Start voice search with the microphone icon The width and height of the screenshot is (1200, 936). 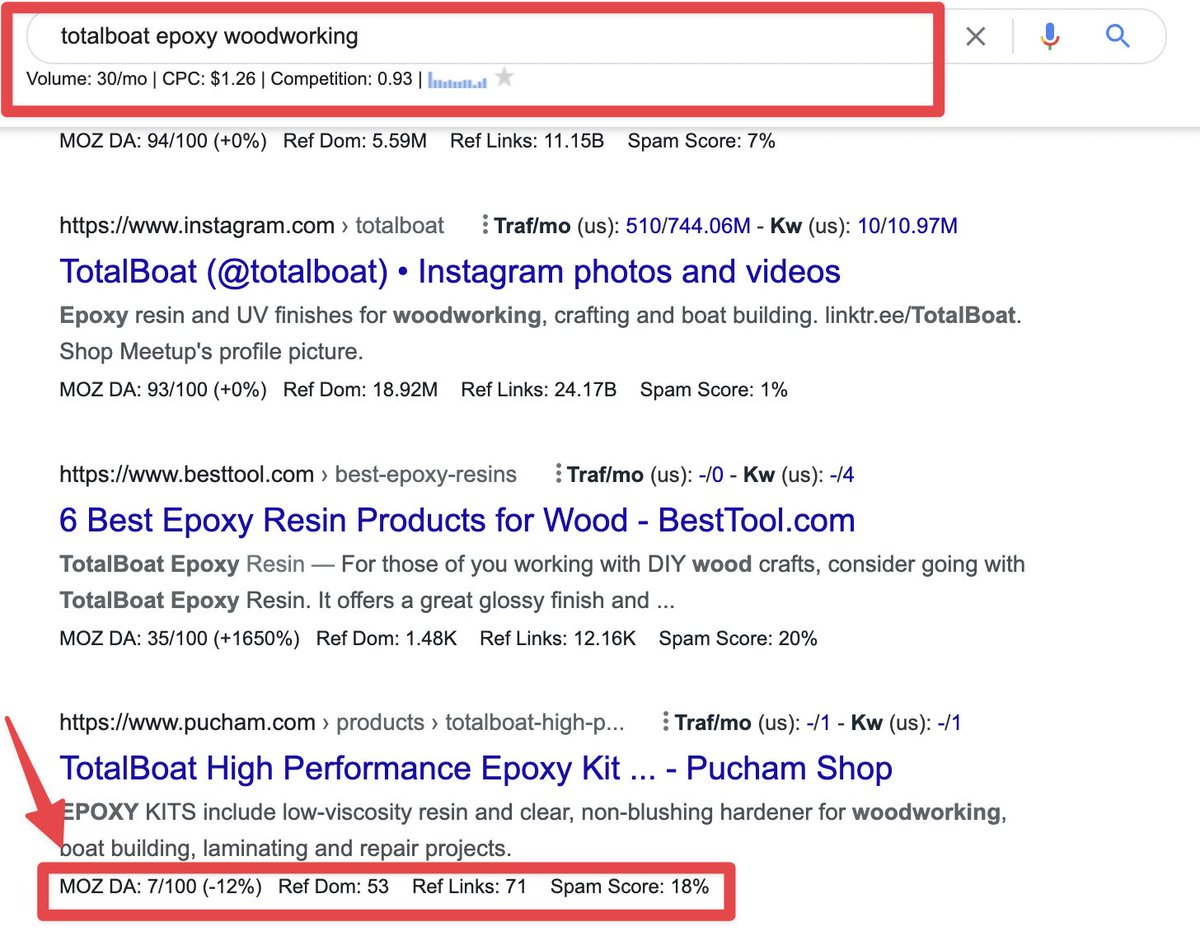pyautogui.click(x=1049, y=37)
